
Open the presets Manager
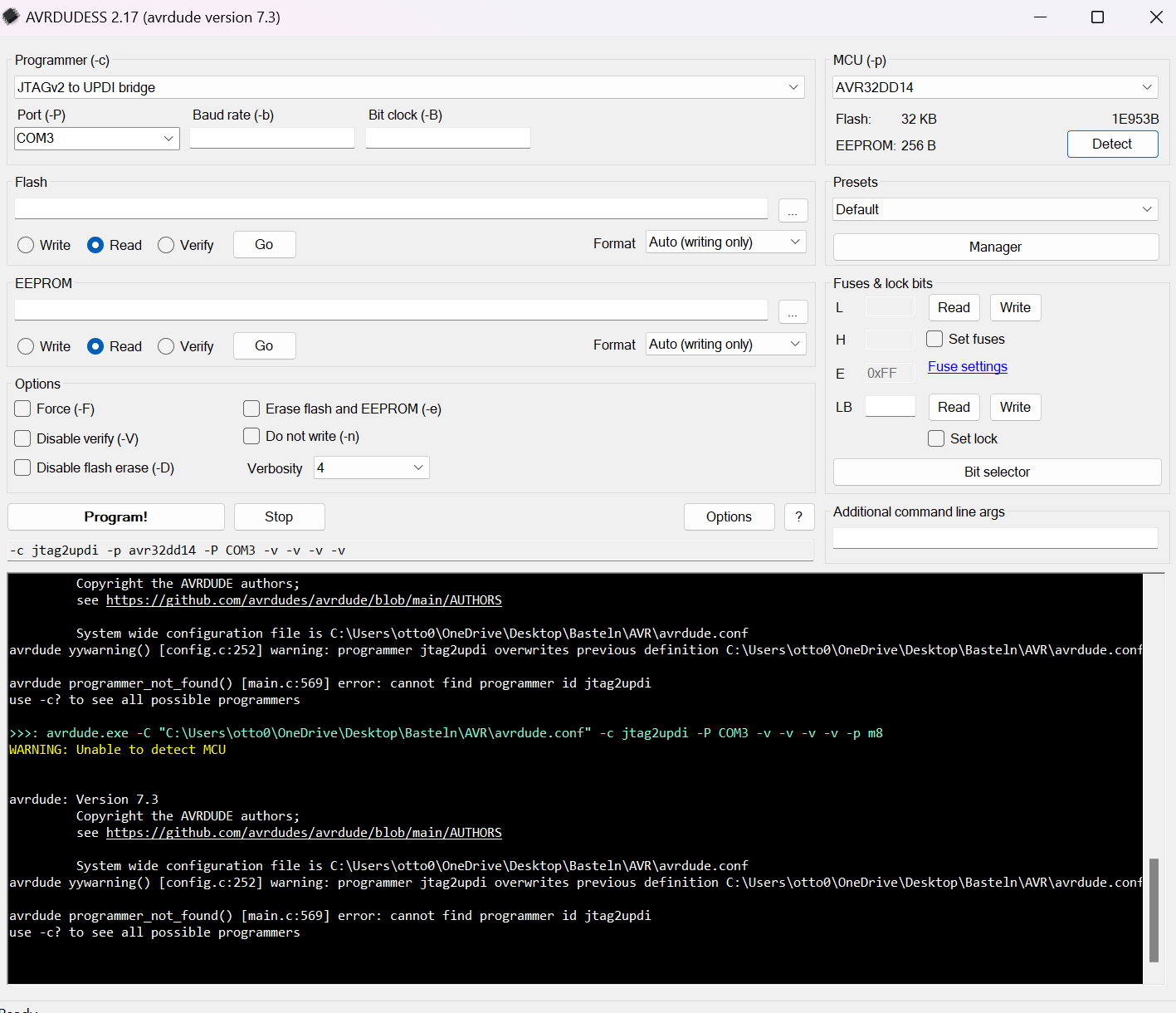(996, 247)
